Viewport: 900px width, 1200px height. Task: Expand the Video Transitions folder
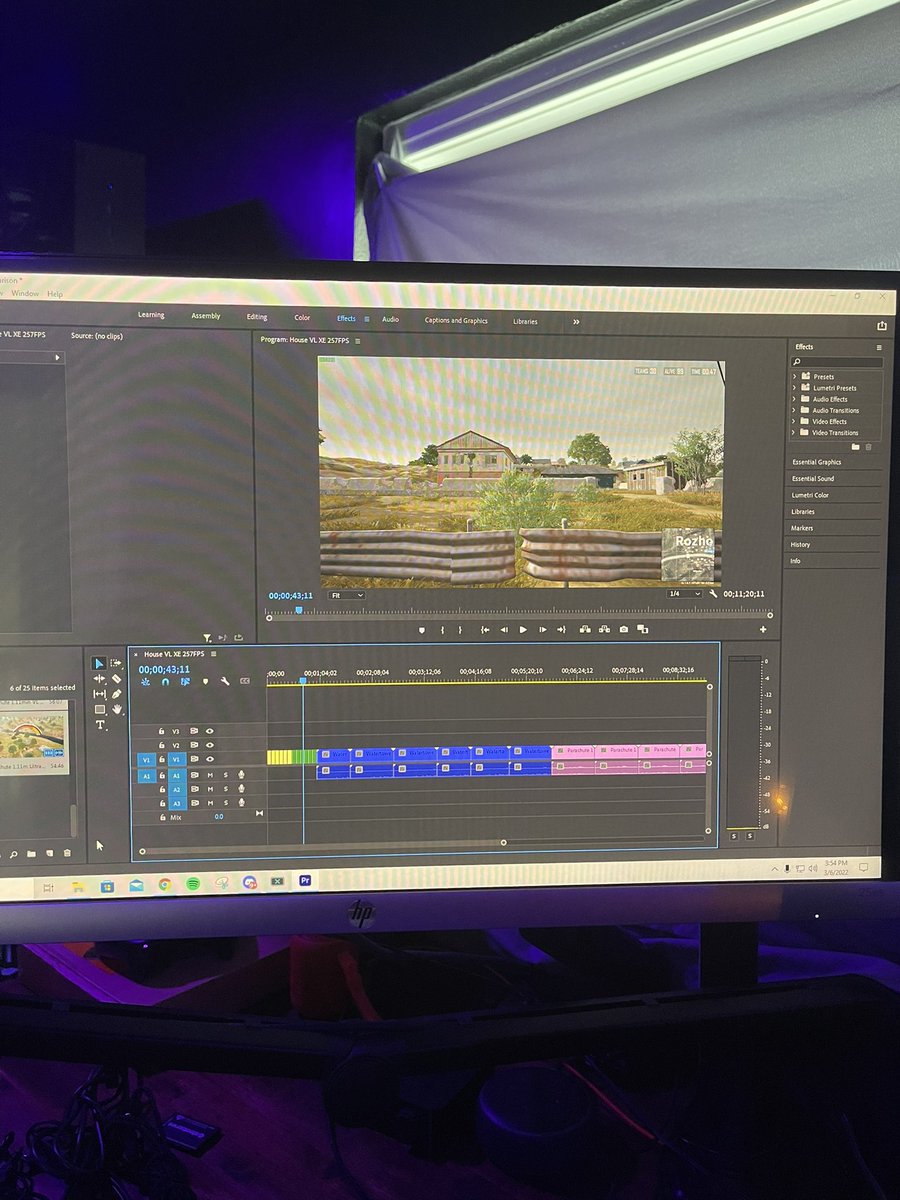click(795, 432)
